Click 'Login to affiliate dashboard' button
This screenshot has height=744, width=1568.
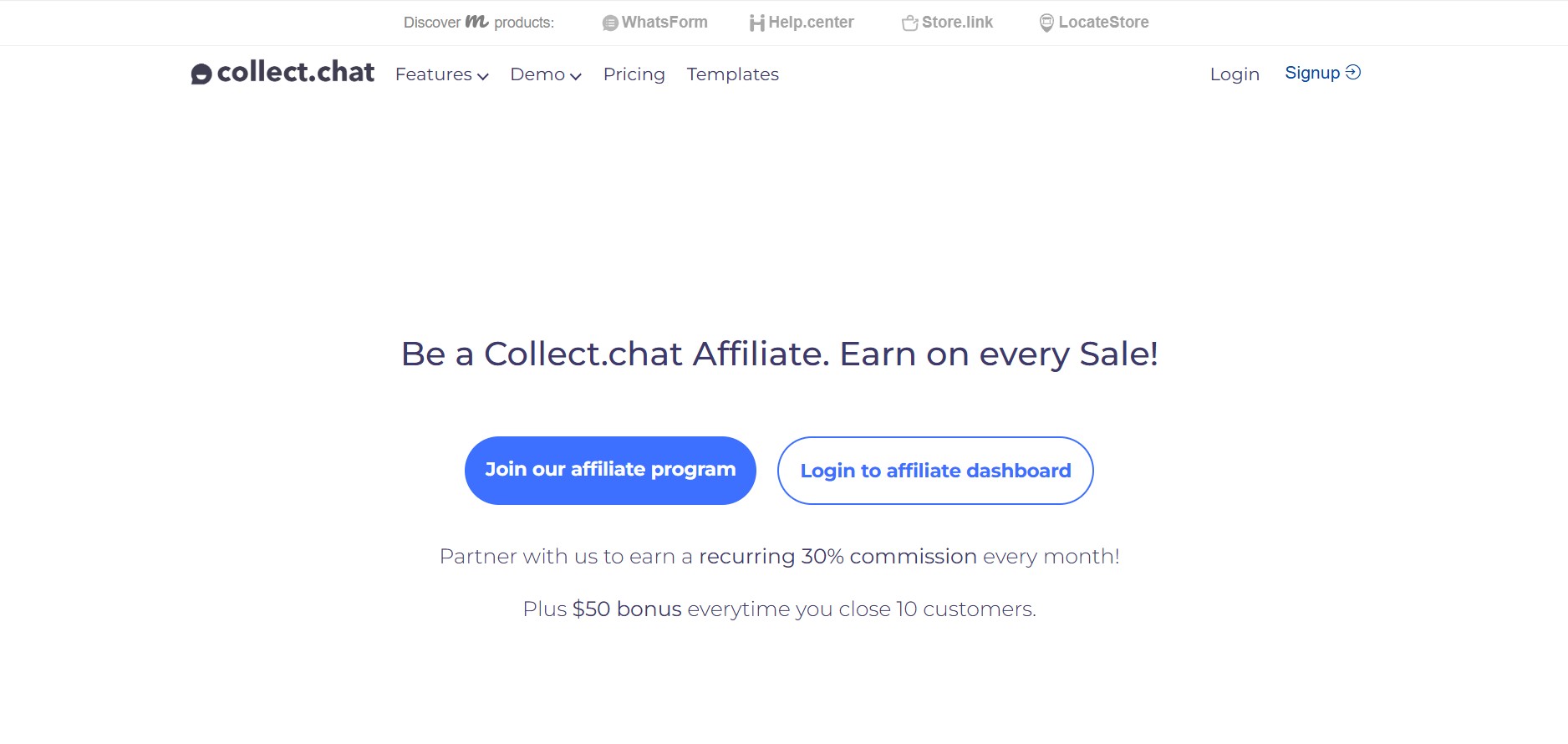coord(934,471)
